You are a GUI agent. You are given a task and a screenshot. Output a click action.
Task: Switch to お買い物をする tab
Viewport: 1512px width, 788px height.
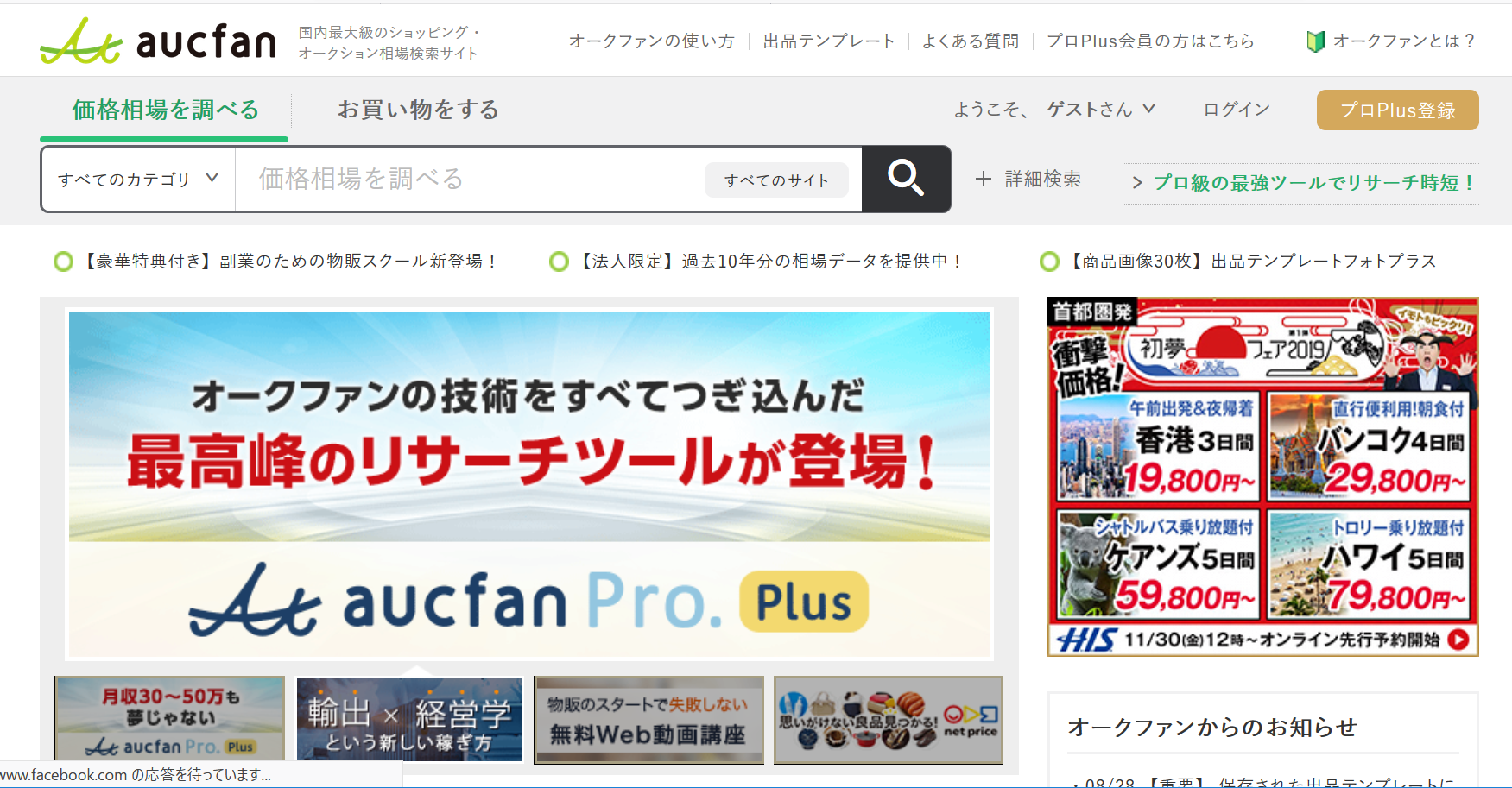click(x=418, y=110)
